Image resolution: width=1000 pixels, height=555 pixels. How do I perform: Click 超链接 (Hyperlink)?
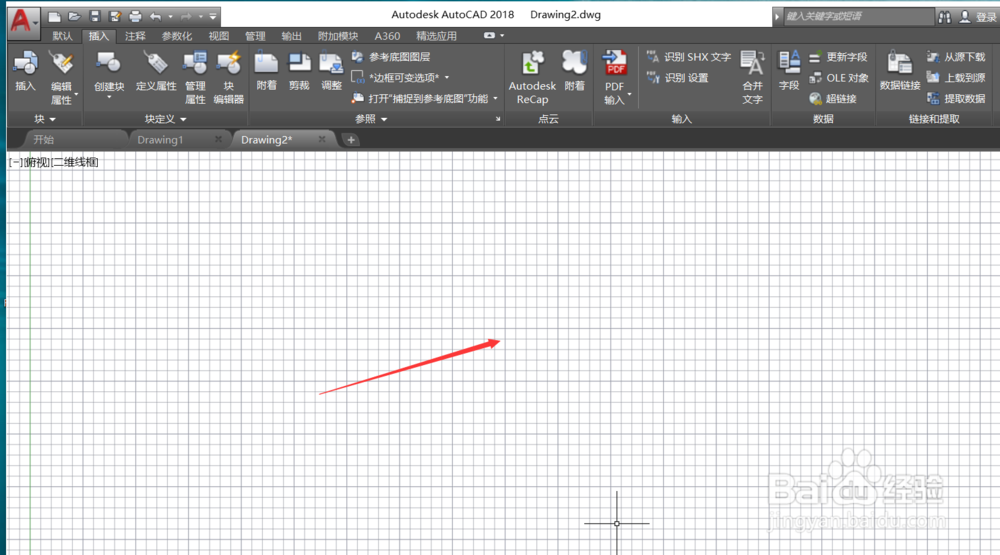pyautogui.click(x=833, y=99)
